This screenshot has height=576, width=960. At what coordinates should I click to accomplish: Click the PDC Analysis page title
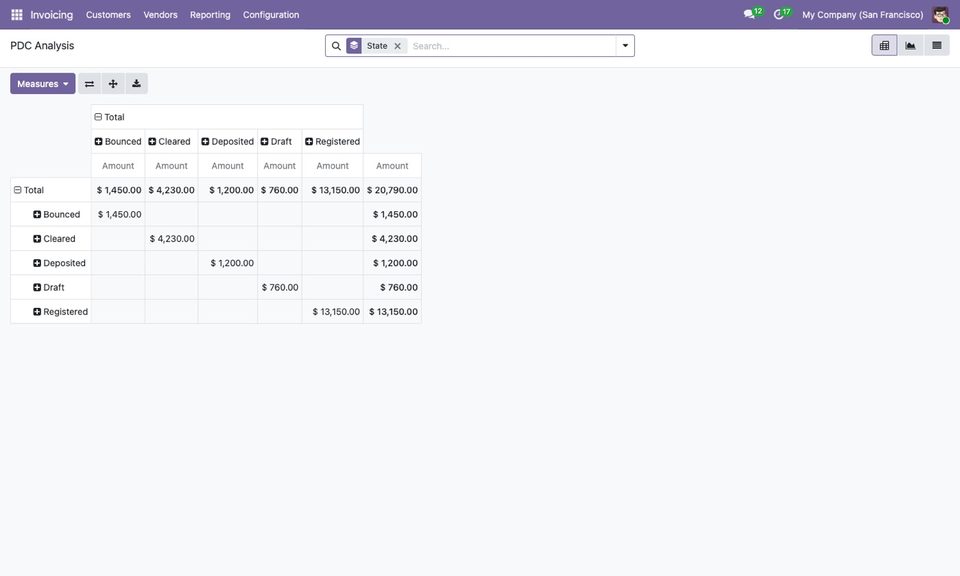coord(42,46)
